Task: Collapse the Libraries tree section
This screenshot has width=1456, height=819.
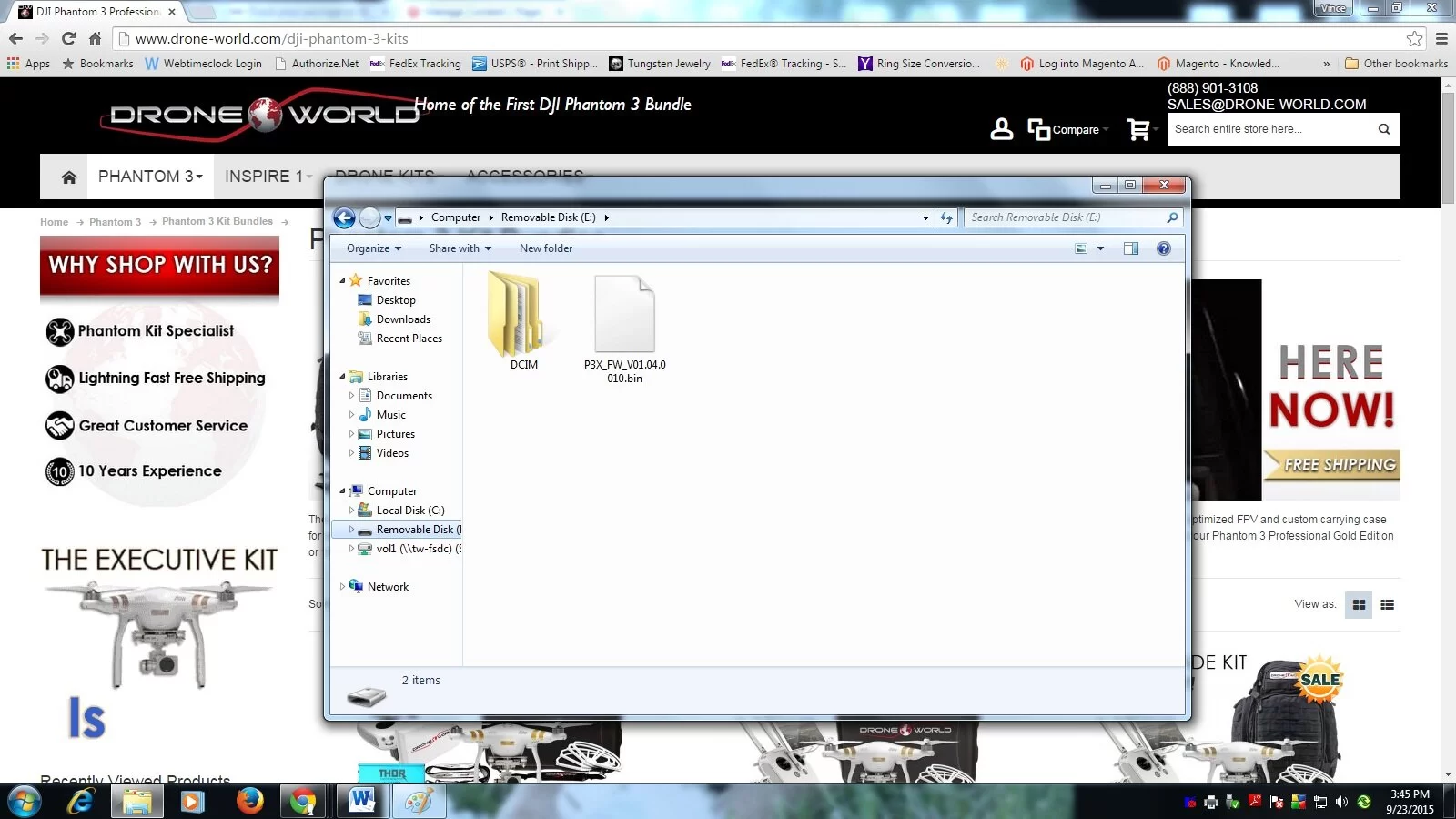Action: tap(342, 377)
